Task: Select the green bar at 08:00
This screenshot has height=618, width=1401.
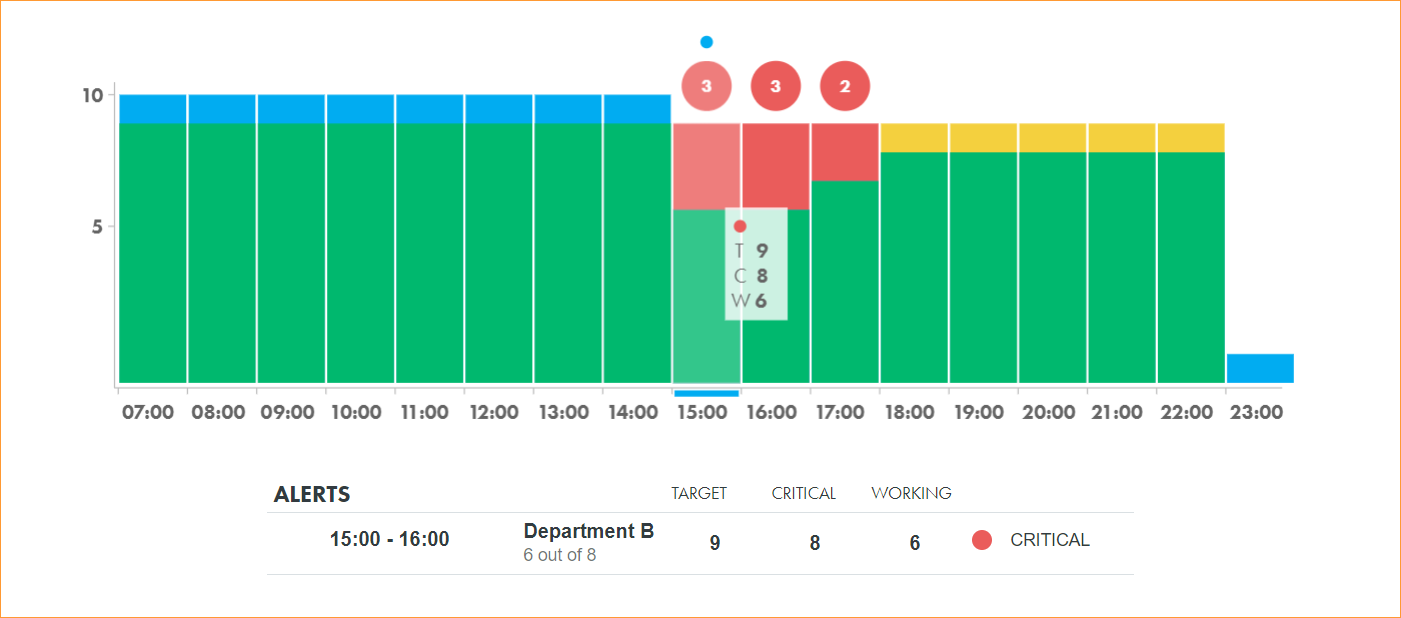Action: 222,253
